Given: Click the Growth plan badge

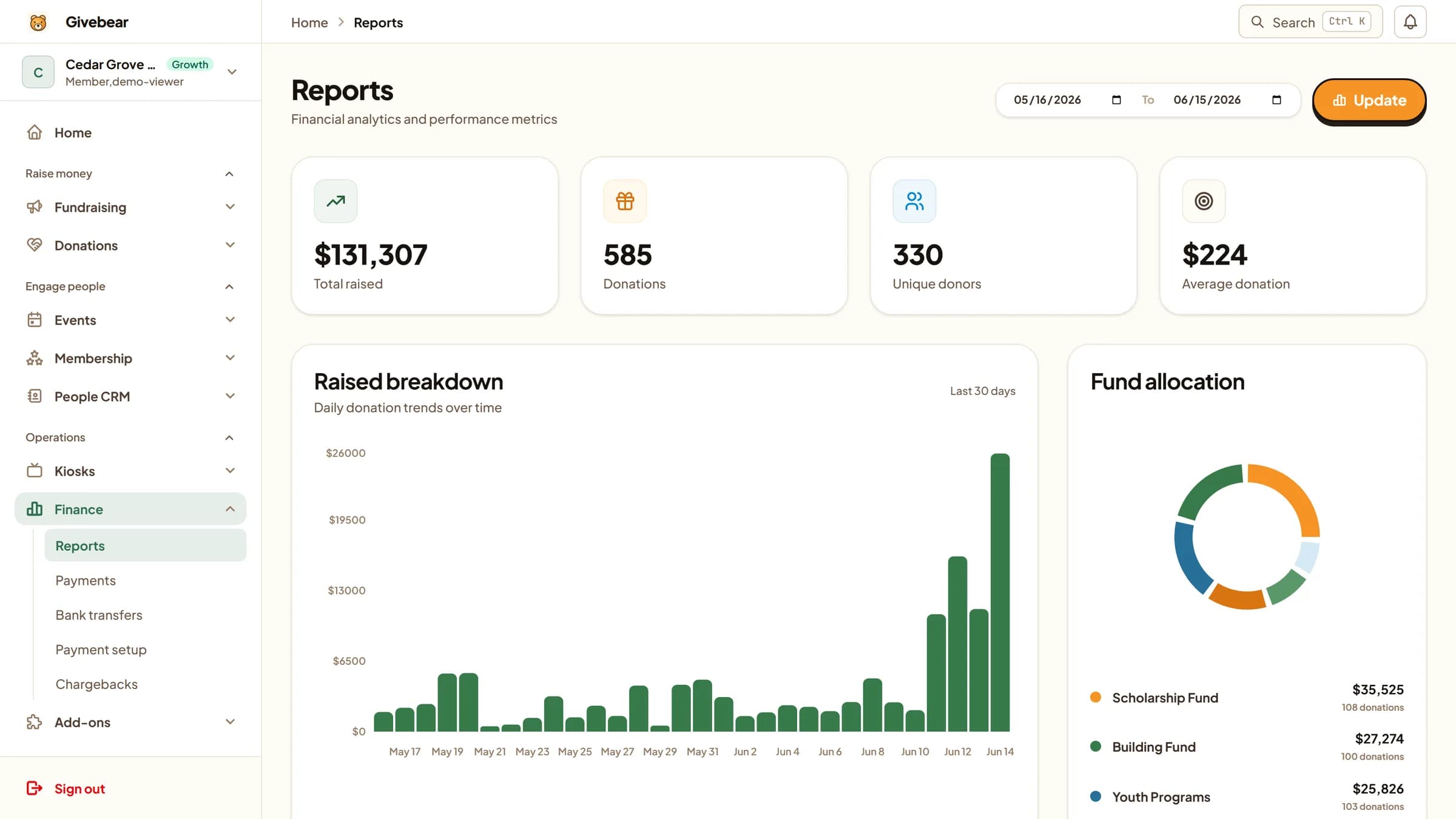Looking at the screenshot, I should click(190, 64).
